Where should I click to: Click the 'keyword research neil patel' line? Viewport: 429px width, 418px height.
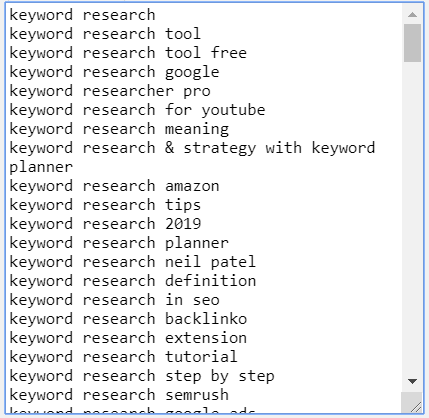pyautogui.click(x=133, y=262)
